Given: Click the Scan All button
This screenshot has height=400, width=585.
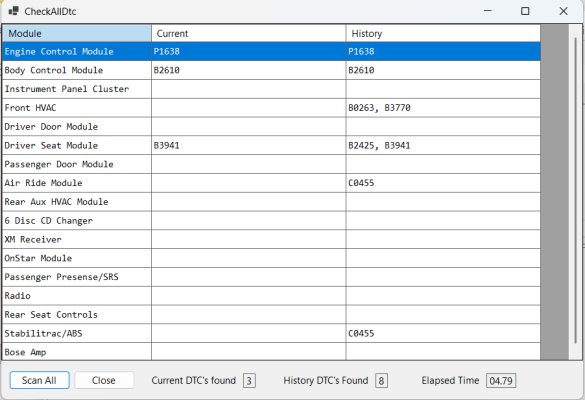Looking at the screenshot, I should (x=39, y=380).
